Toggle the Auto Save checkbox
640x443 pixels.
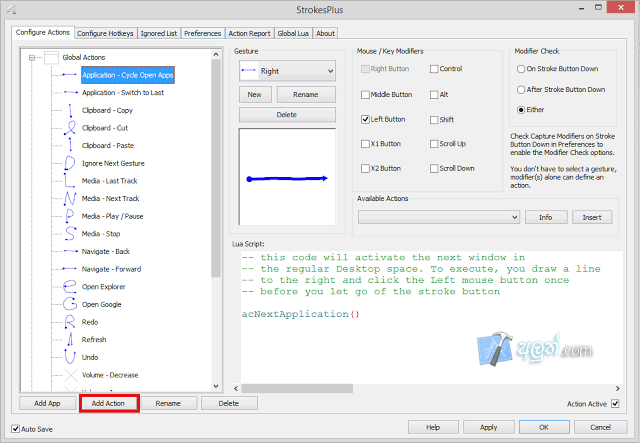tap(16, 429)
